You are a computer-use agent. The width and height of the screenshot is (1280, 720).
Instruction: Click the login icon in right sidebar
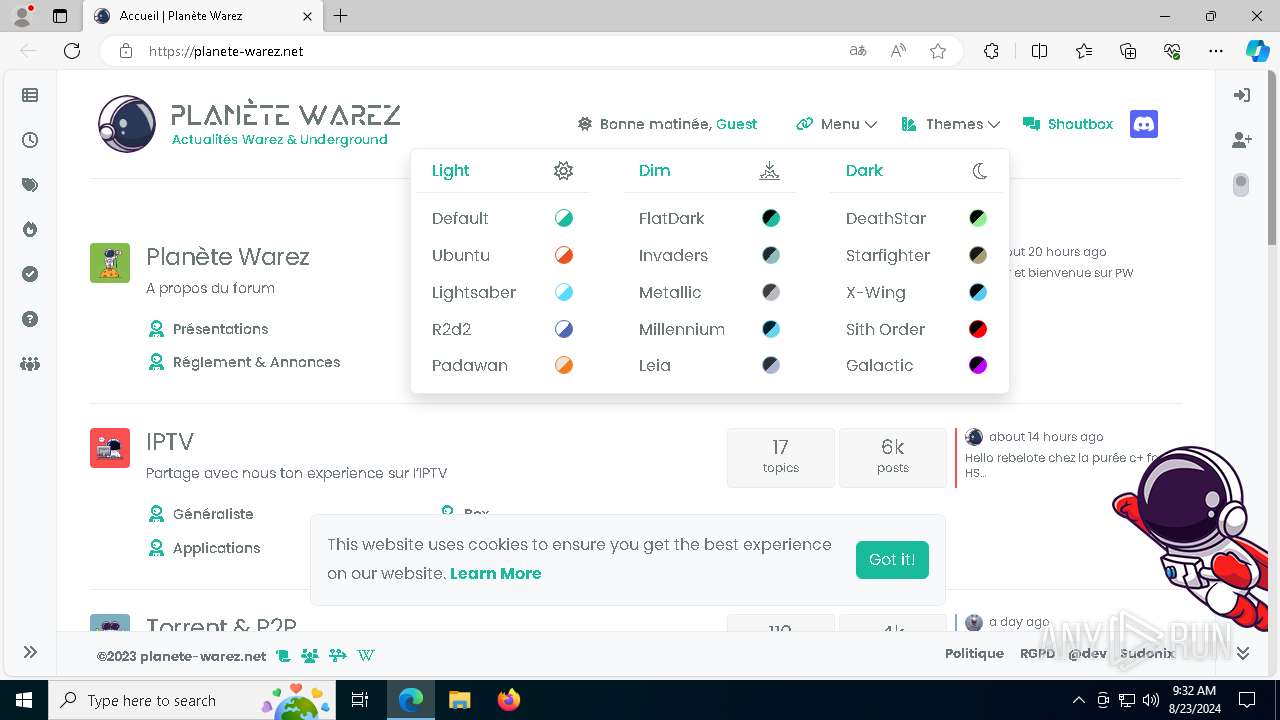click(x=1242, y=95)
